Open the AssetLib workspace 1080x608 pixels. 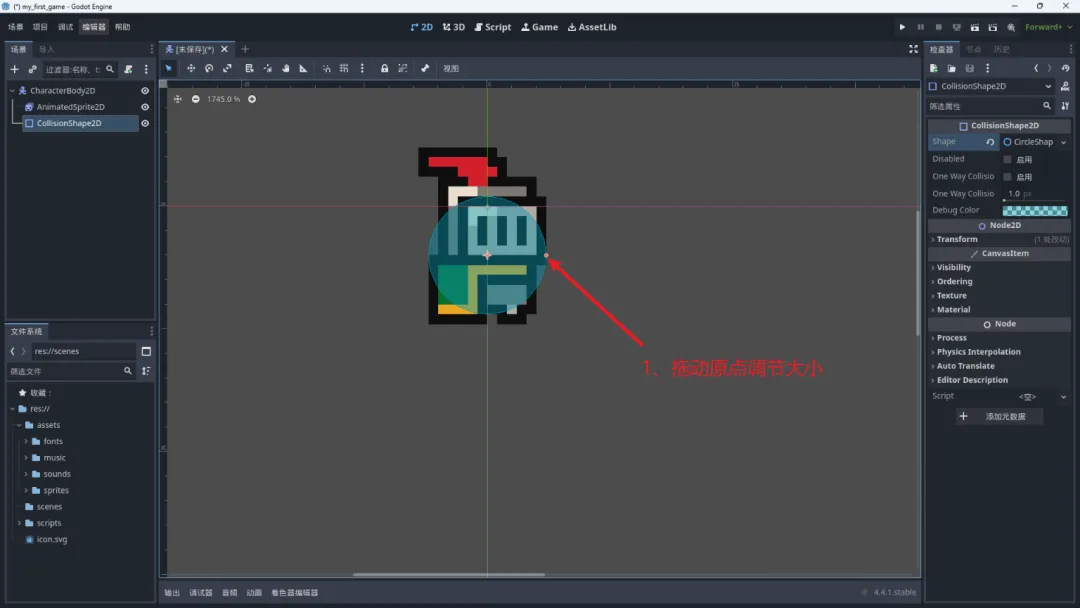point(592,27)
